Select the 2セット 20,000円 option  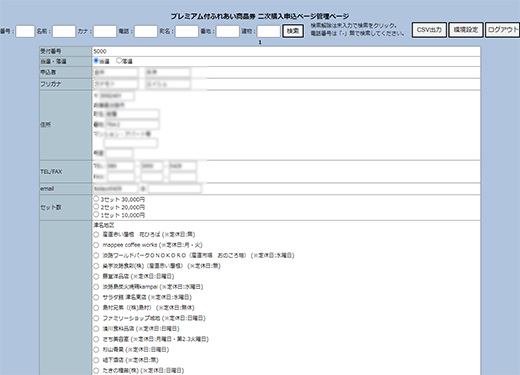tap(96, 207)
